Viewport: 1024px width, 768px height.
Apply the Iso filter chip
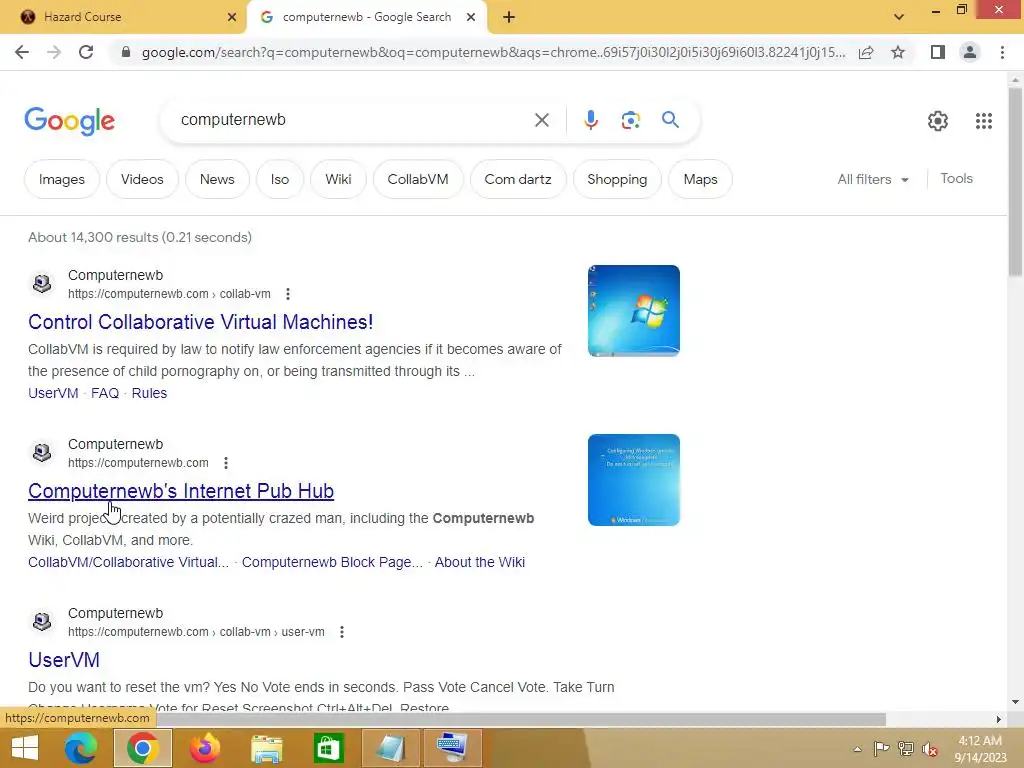(x=280, y=179)
